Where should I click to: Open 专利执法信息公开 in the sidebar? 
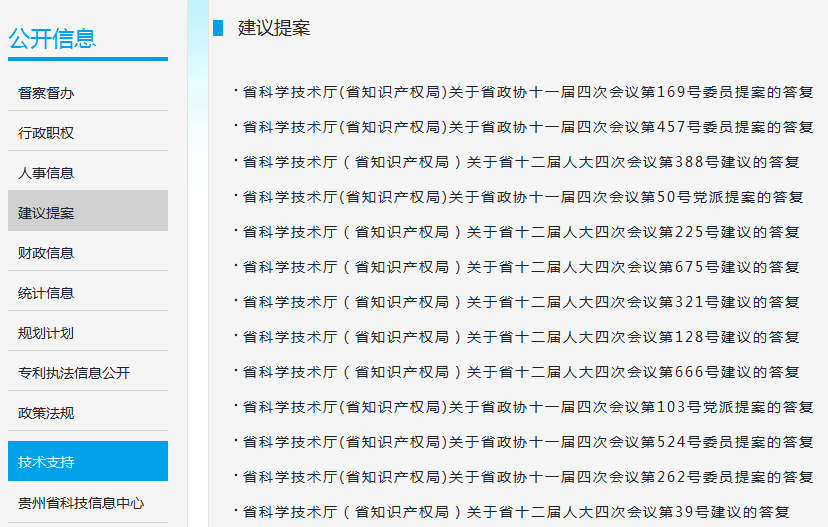74,373
